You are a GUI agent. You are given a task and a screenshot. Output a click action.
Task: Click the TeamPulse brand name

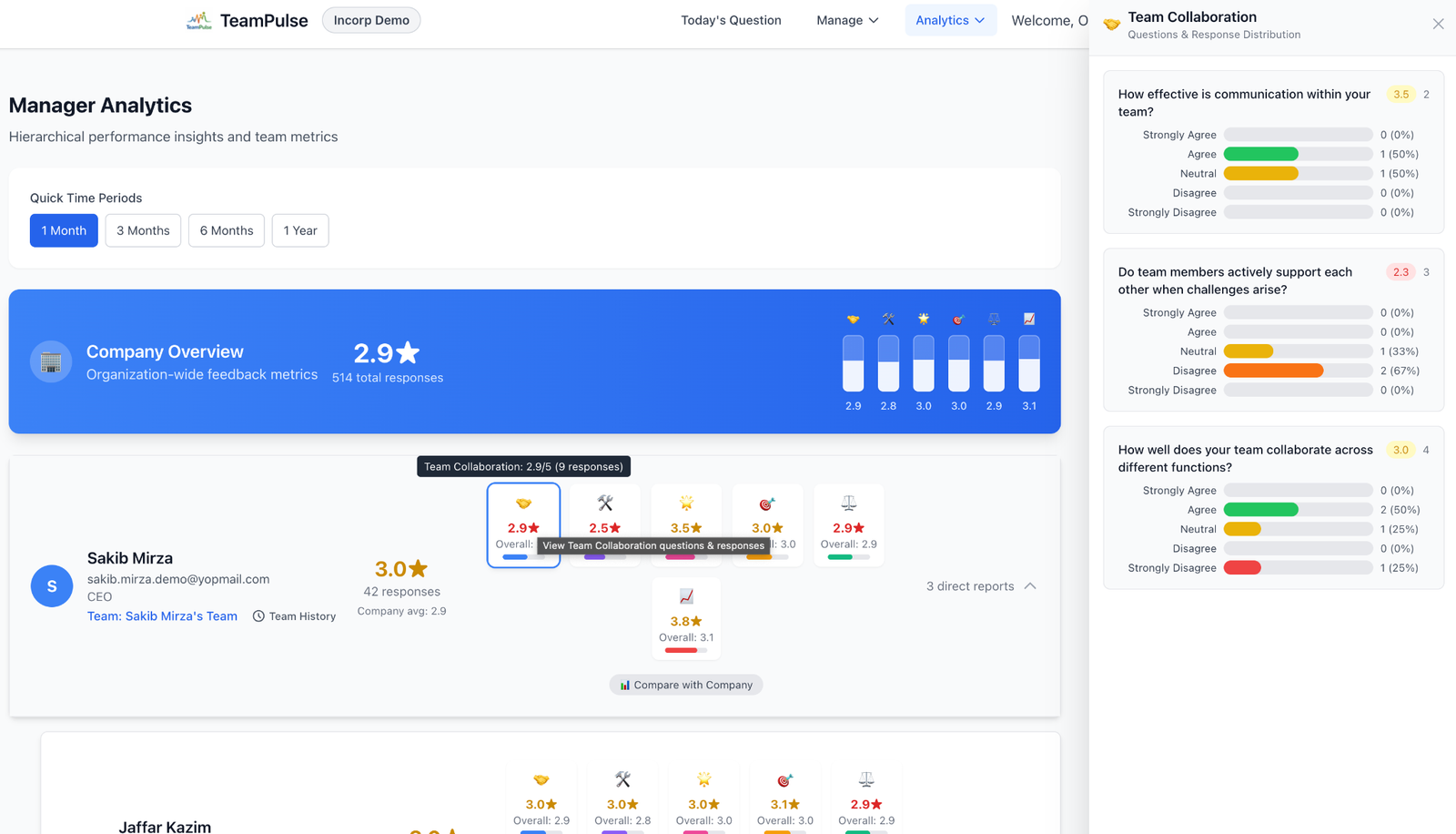[264, 20]
